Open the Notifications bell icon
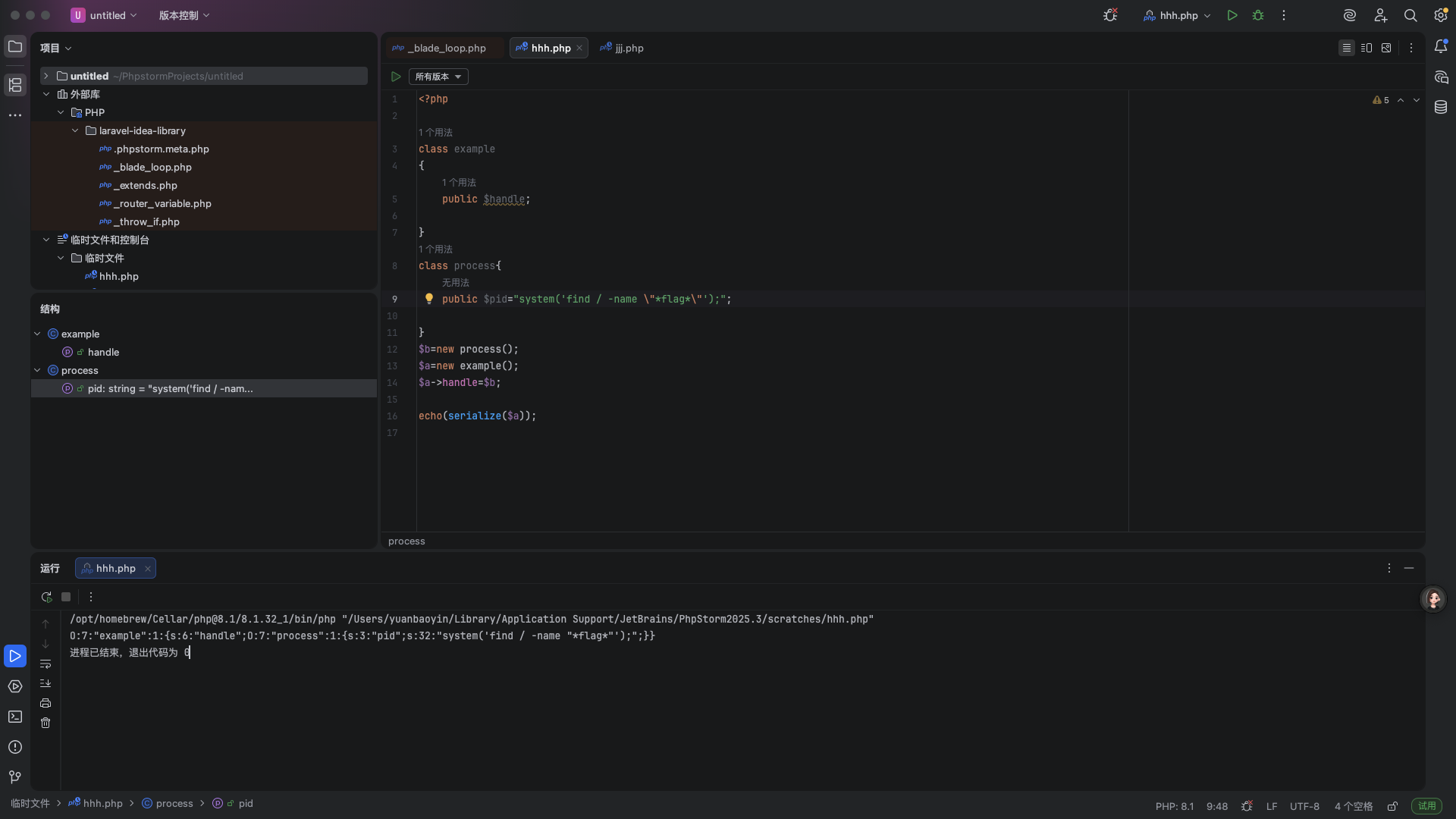Image resolution: width=1456 pixels, height=819 pixels. click(x=1441, y=47)
